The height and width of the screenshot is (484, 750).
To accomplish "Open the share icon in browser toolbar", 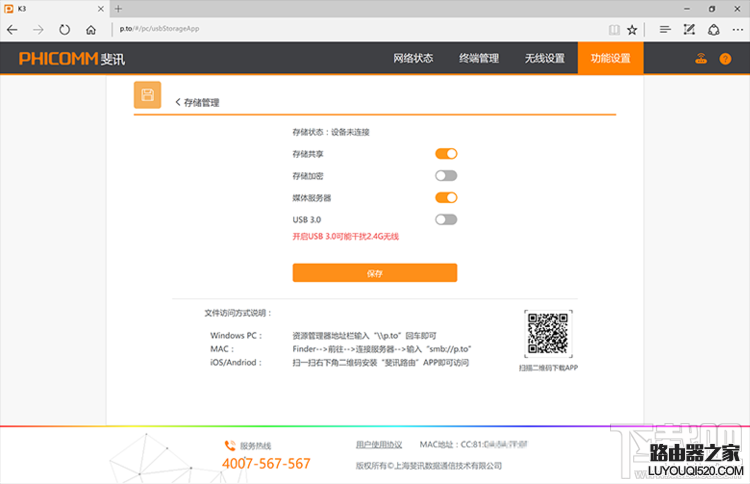I will [x=714, y=30].
